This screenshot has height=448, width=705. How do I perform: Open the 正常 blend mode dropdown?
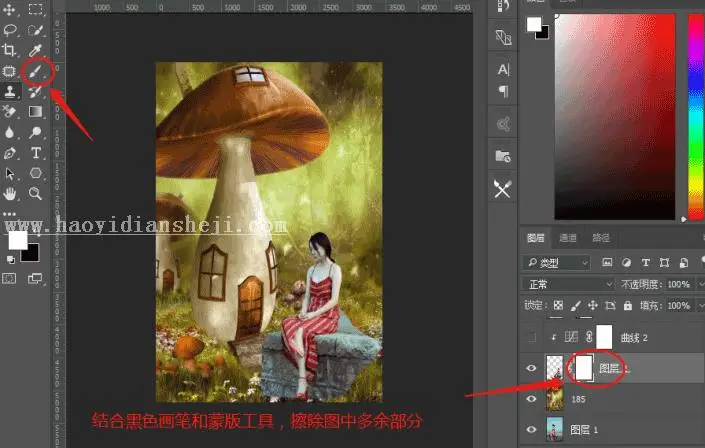click(569, 284)
